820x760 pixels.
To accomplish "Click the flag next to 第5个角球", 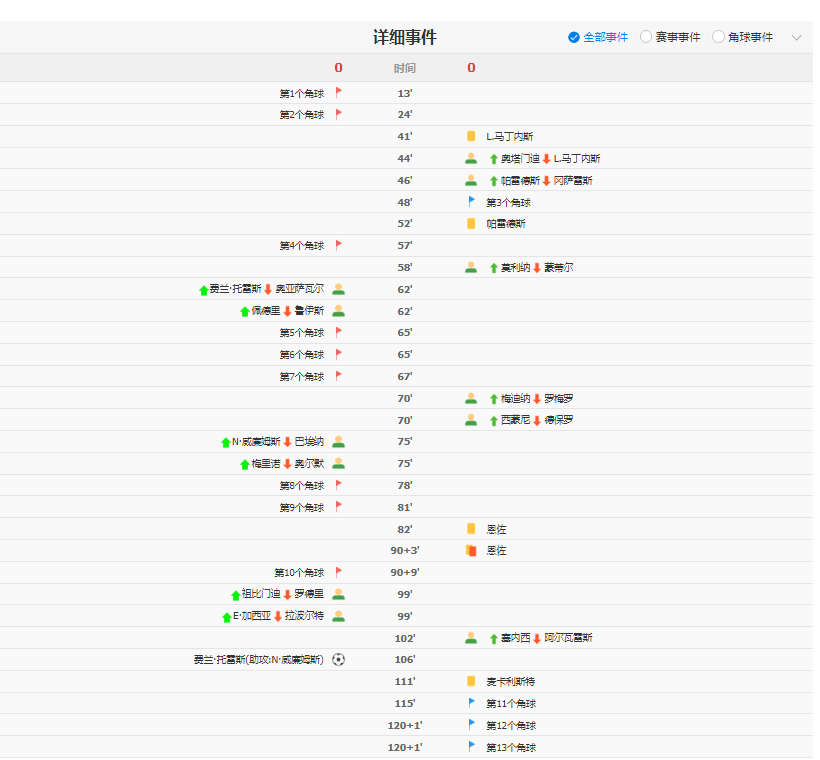I will (341, 334).
